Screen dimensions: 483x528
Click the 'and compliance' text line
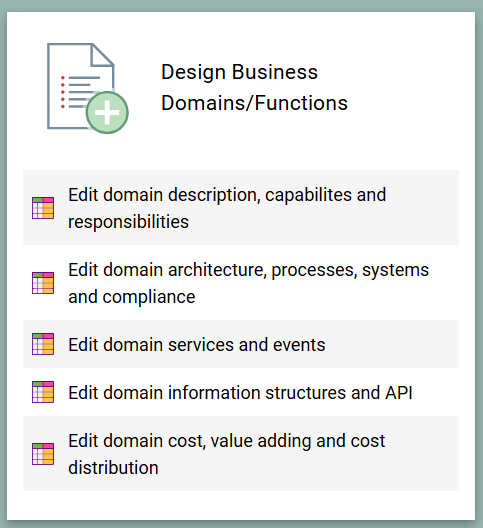click(132, 297)
